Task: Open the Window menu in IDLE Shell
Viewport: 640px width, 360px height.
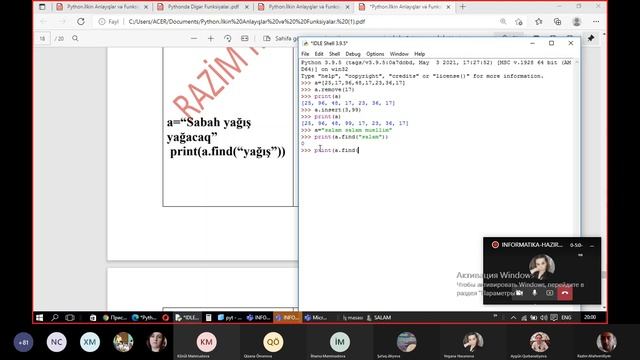Action: point(399,54)
